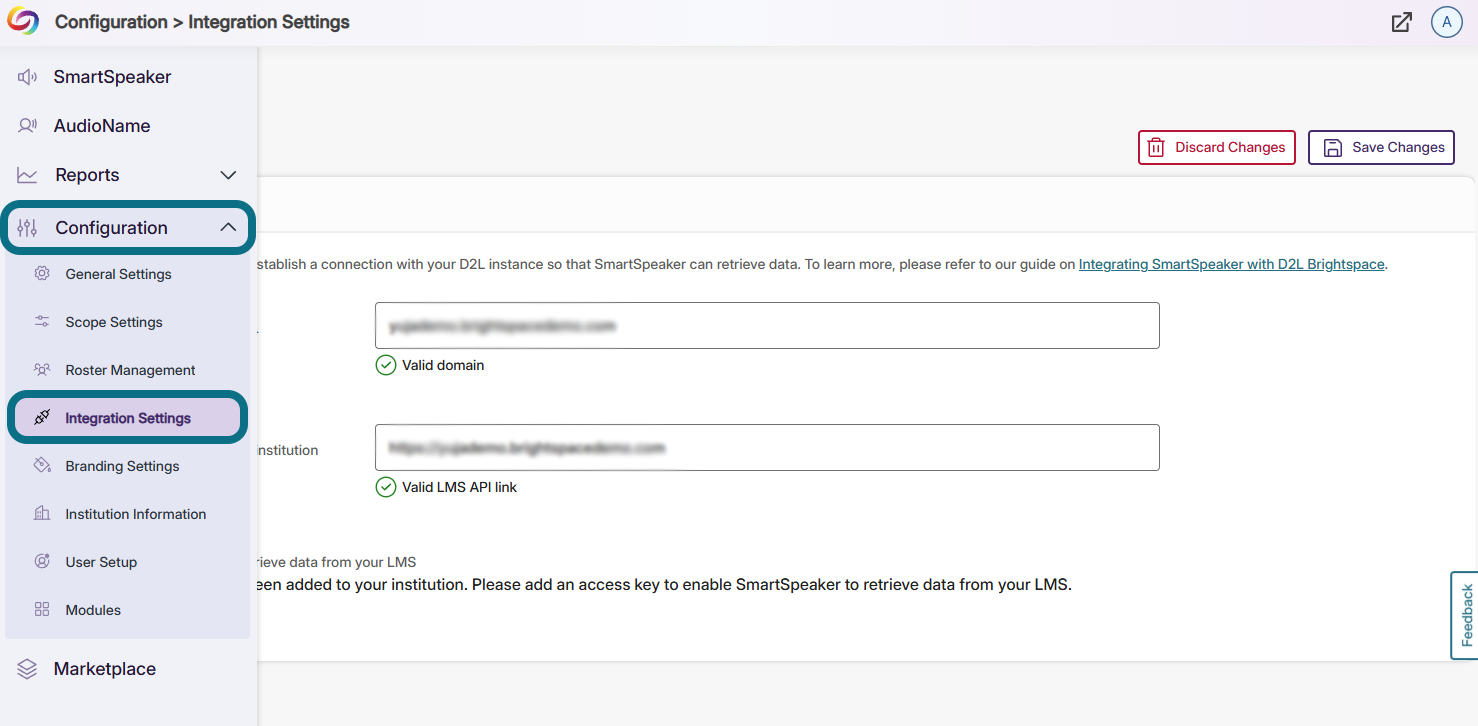This screenshot has width=1478, height=726.
Task: Click the Institution Information building icon
Action: [40, 513]
